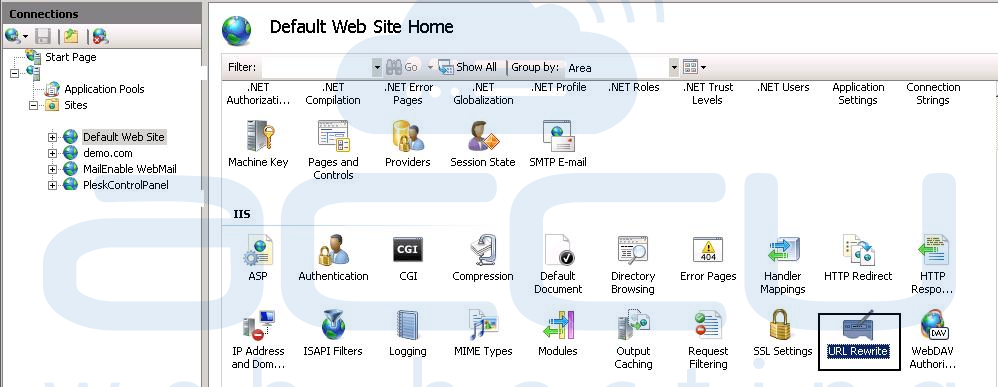Open the Session State feature
The image size is (998, 387).
tap(482, 136)
